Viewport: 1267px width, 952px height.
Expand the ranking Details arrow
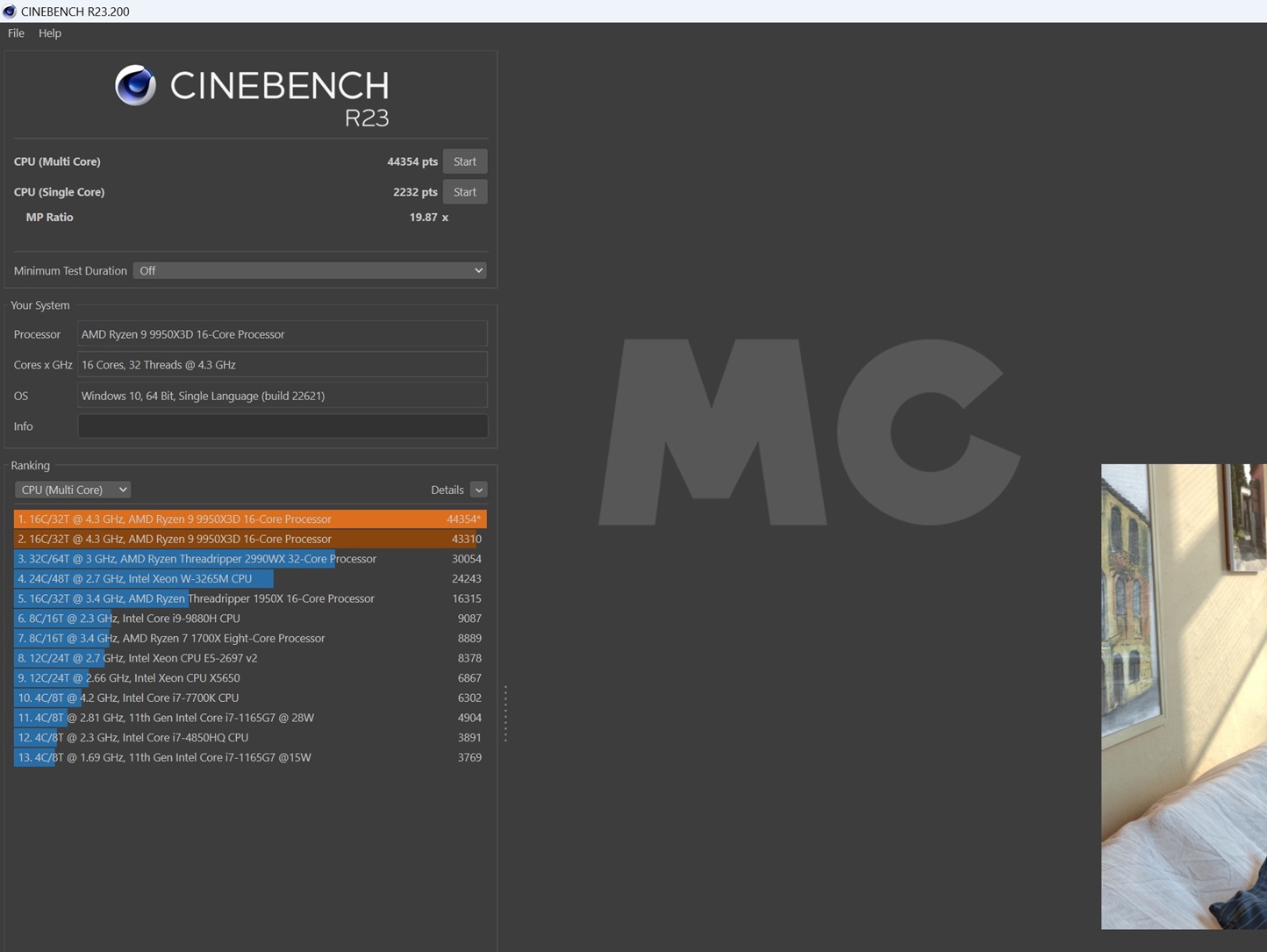coord(478,490)
